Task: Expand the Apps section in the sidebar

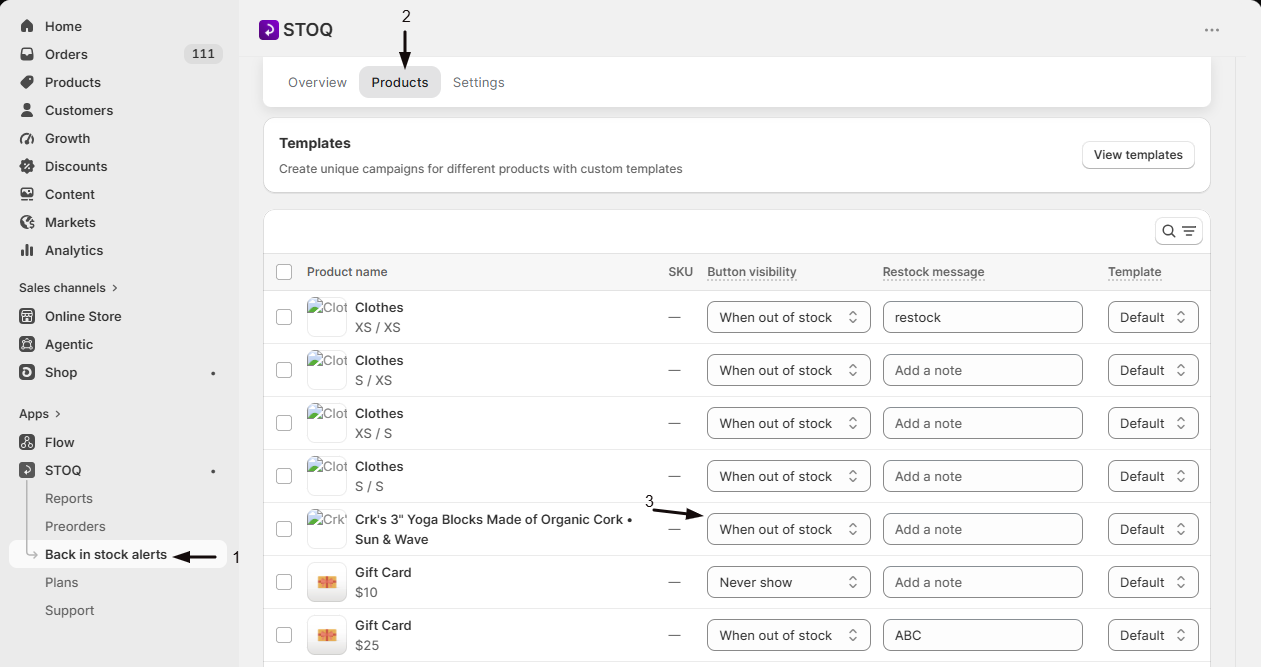Action: [x=40, y=414]
